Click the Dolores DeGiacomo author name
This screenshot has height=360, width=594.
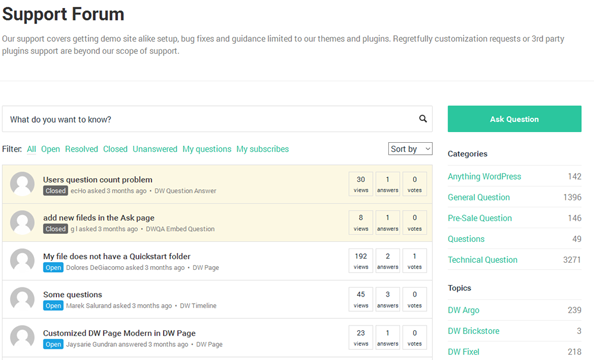(x=95, y=268)
